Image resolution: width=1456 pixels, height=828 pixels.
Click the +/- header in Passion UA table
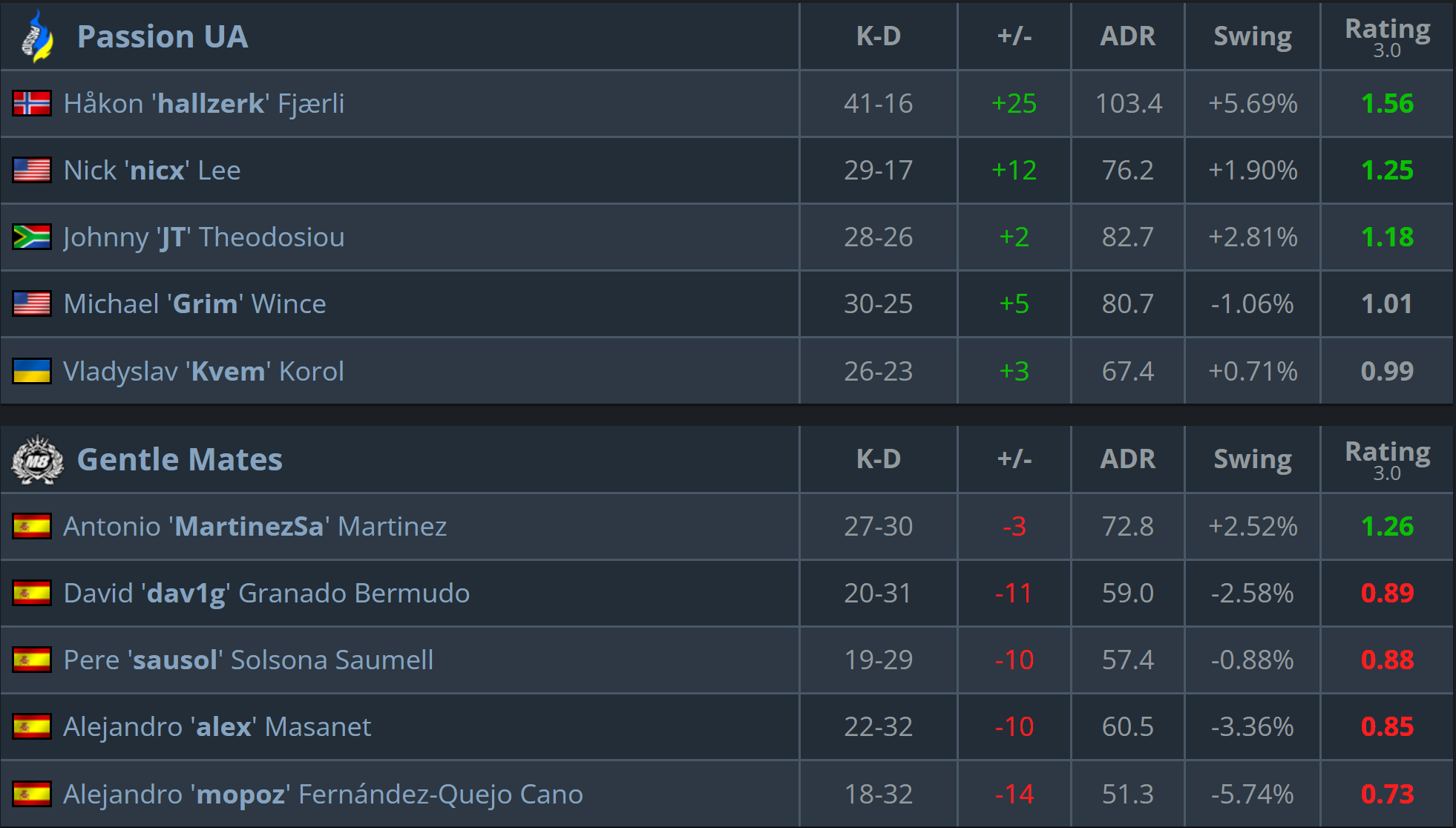[x=1014, y=36]
